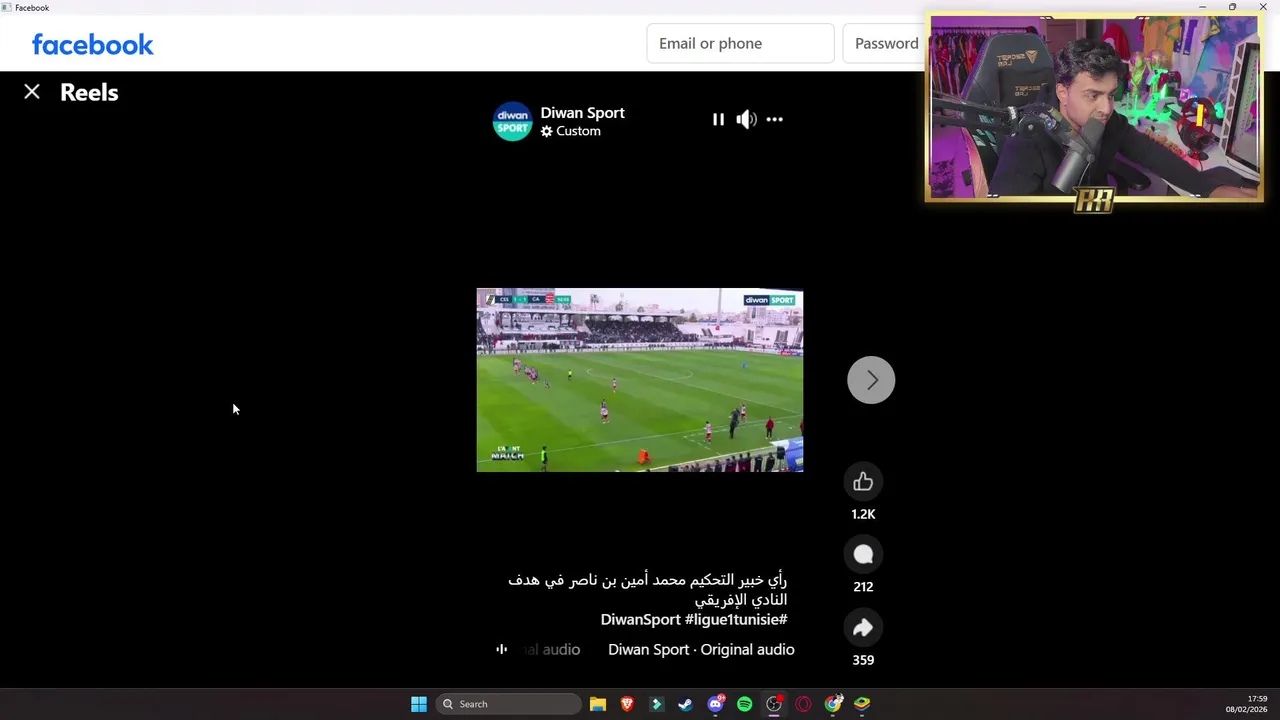
Task: Open the Windows Start menu
Action: 419,704
